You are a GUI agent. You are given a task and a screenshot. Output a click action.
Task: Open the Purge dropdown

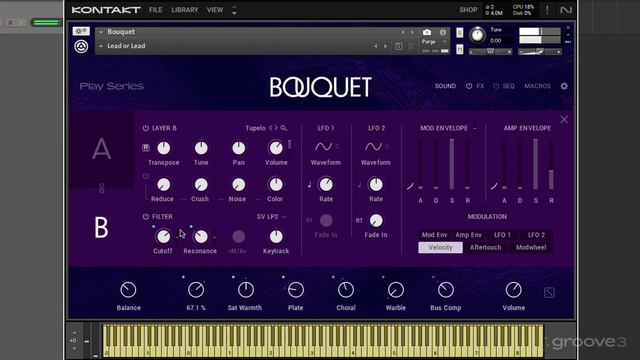click(434, 42)
